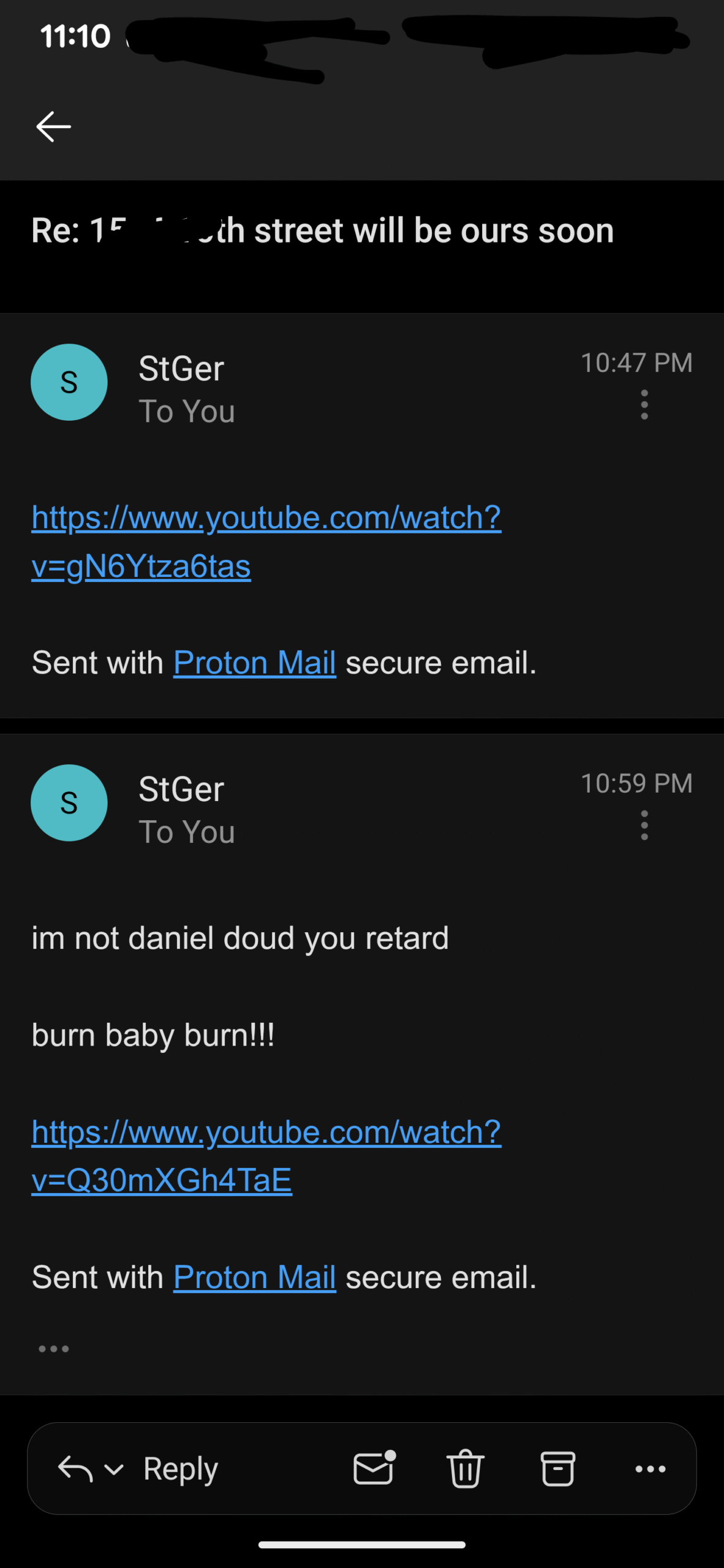Tap the 11:10 status bar clock
724x1568 pixels.
75,37
